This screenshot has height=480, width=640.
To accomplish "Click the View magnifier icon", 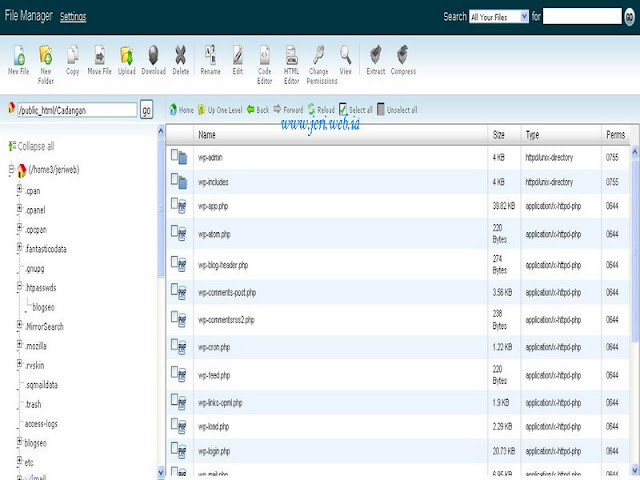I will click(x=345, y=56).
